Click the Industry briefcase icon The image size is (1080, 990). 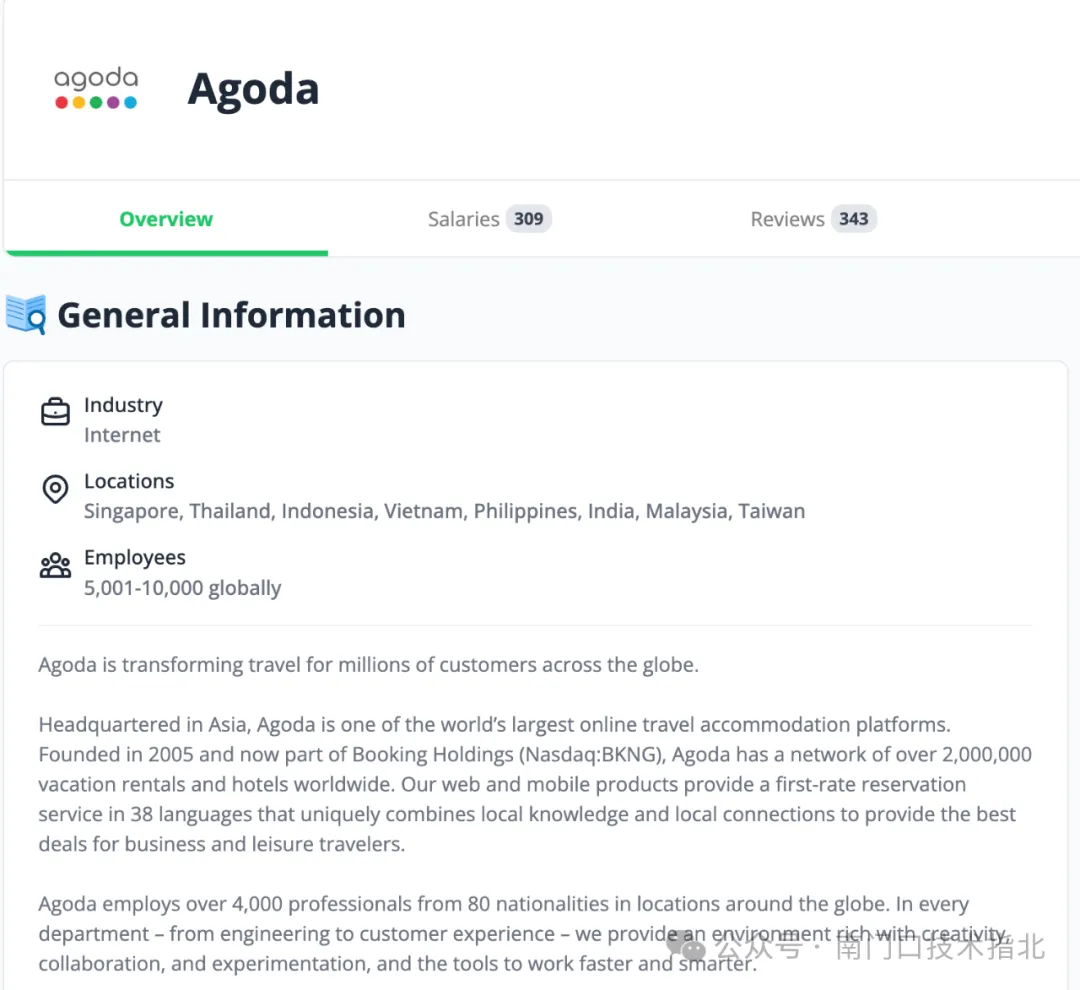click(55, 411)
